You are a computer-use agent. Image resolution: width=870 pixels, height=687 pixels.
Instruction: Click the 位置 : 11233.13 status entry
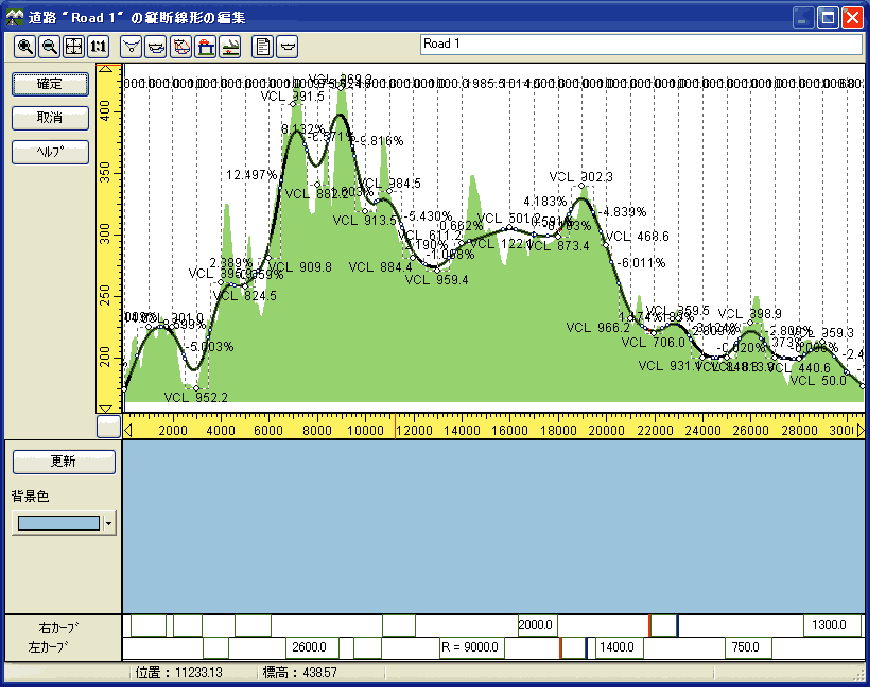pos(179,673)
